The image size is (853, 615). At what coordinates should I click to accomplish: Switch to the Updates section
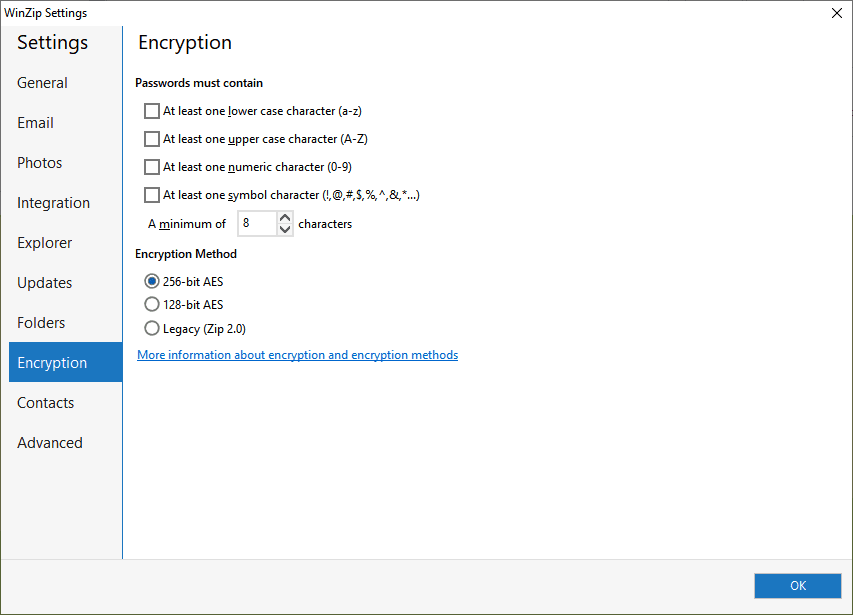point(44,283)
